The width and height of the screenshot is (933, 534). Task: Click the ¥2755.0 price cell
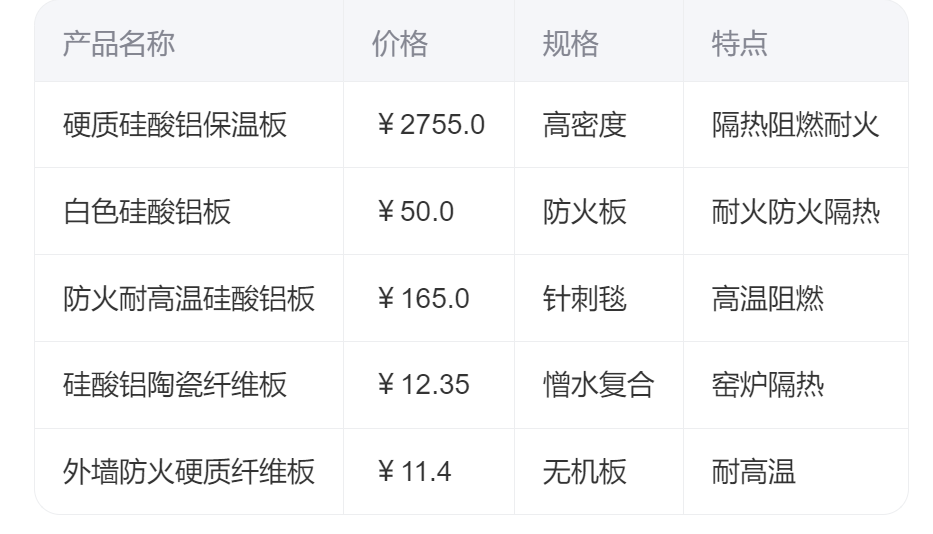430,125
